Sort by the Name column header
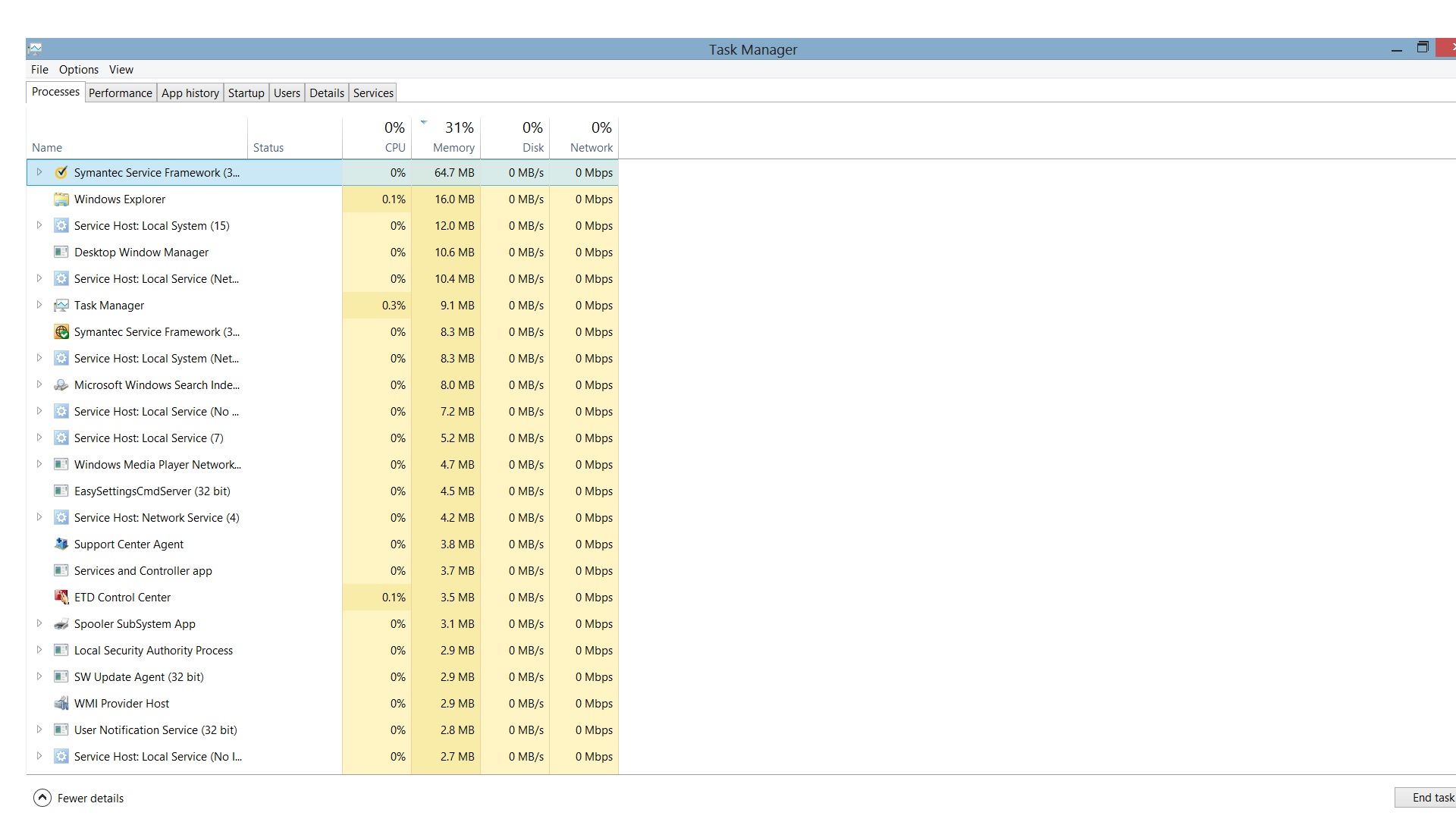The image size is (1456, 819). (136, 139)
